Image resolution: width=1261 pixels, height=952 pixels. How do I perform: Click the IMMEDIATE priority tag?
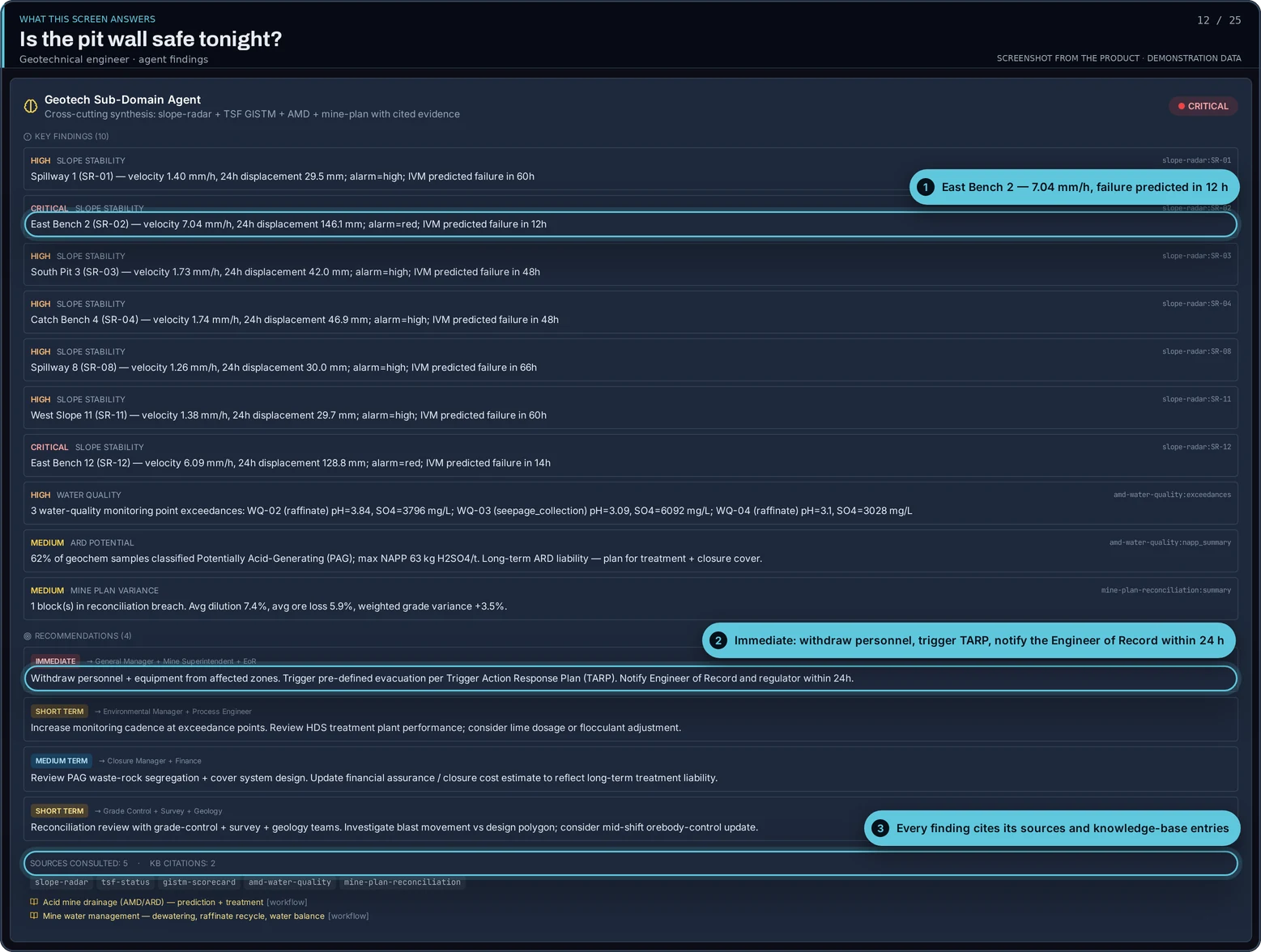tap(55, 661)
